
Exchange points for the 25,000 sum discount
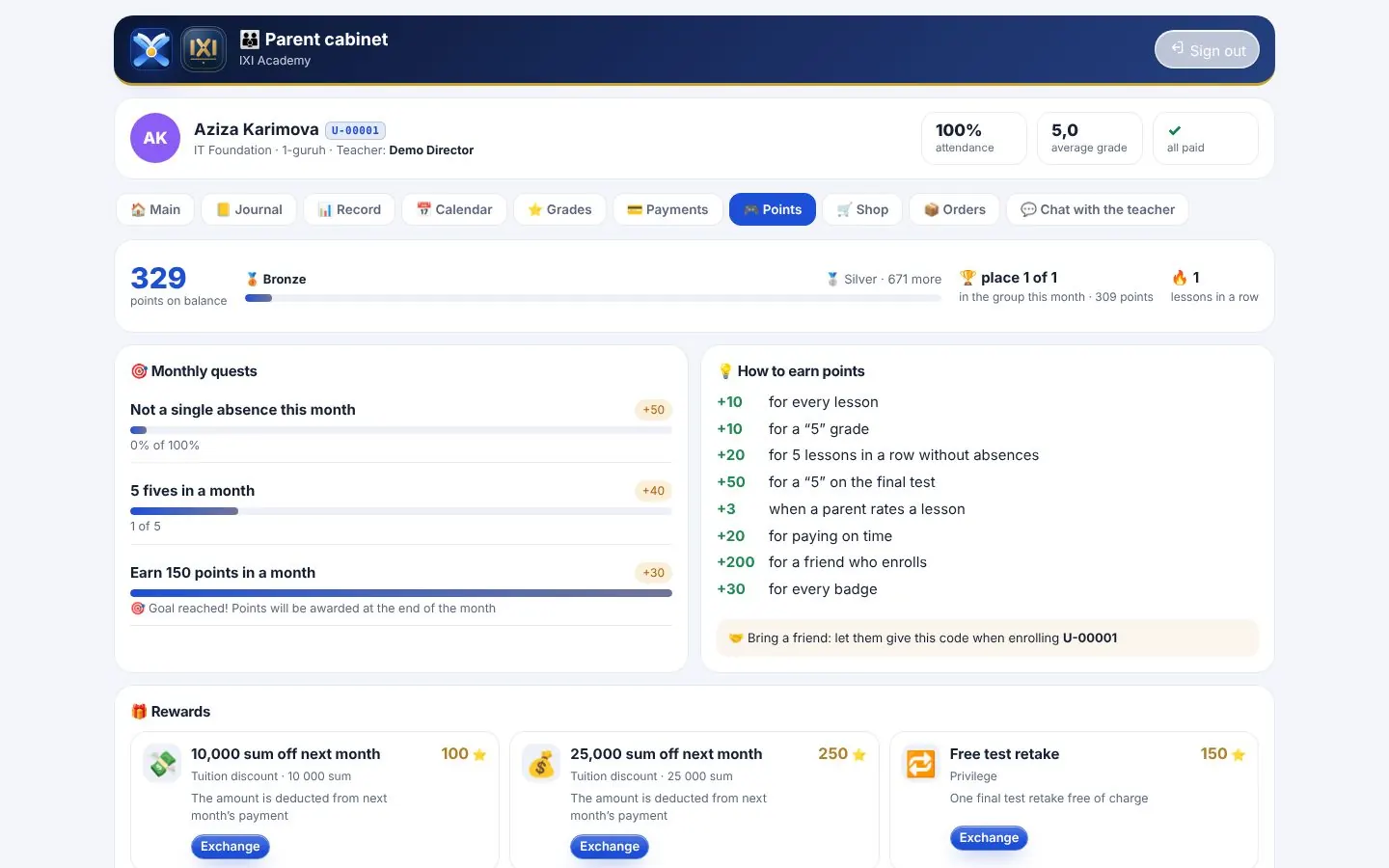(x=610, y=846)
